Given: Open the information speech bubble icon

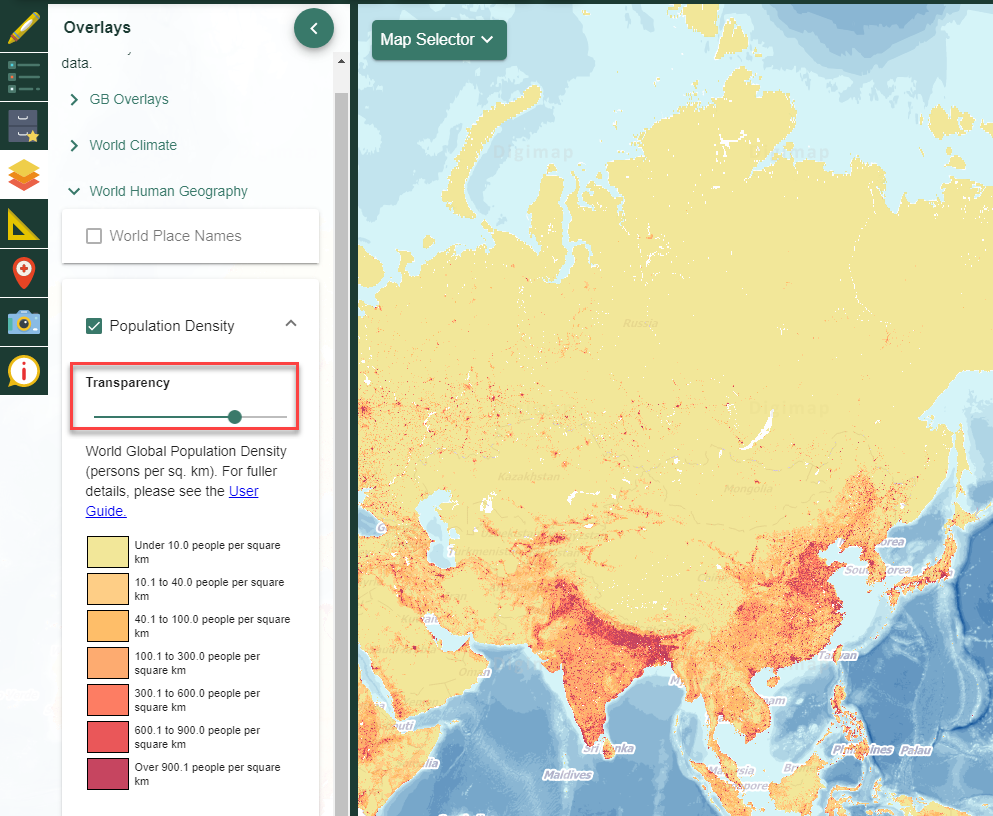Looking at the screenshot, I should tap(24, 370).
